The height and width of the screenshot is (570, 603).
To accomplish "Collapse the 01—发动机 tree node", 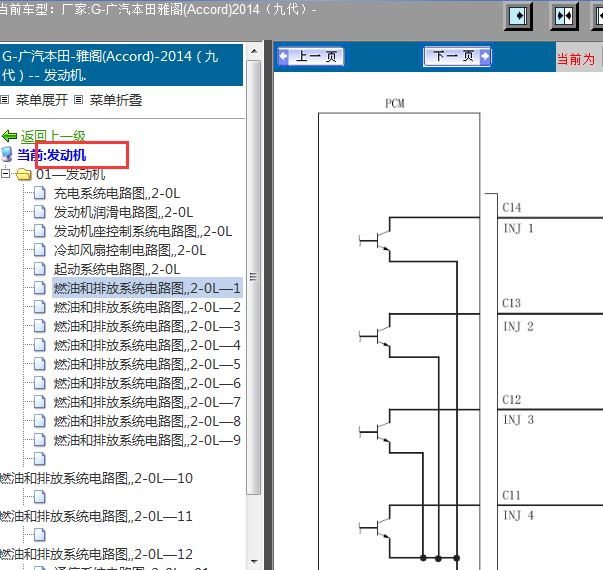I will tap(5, 173).
